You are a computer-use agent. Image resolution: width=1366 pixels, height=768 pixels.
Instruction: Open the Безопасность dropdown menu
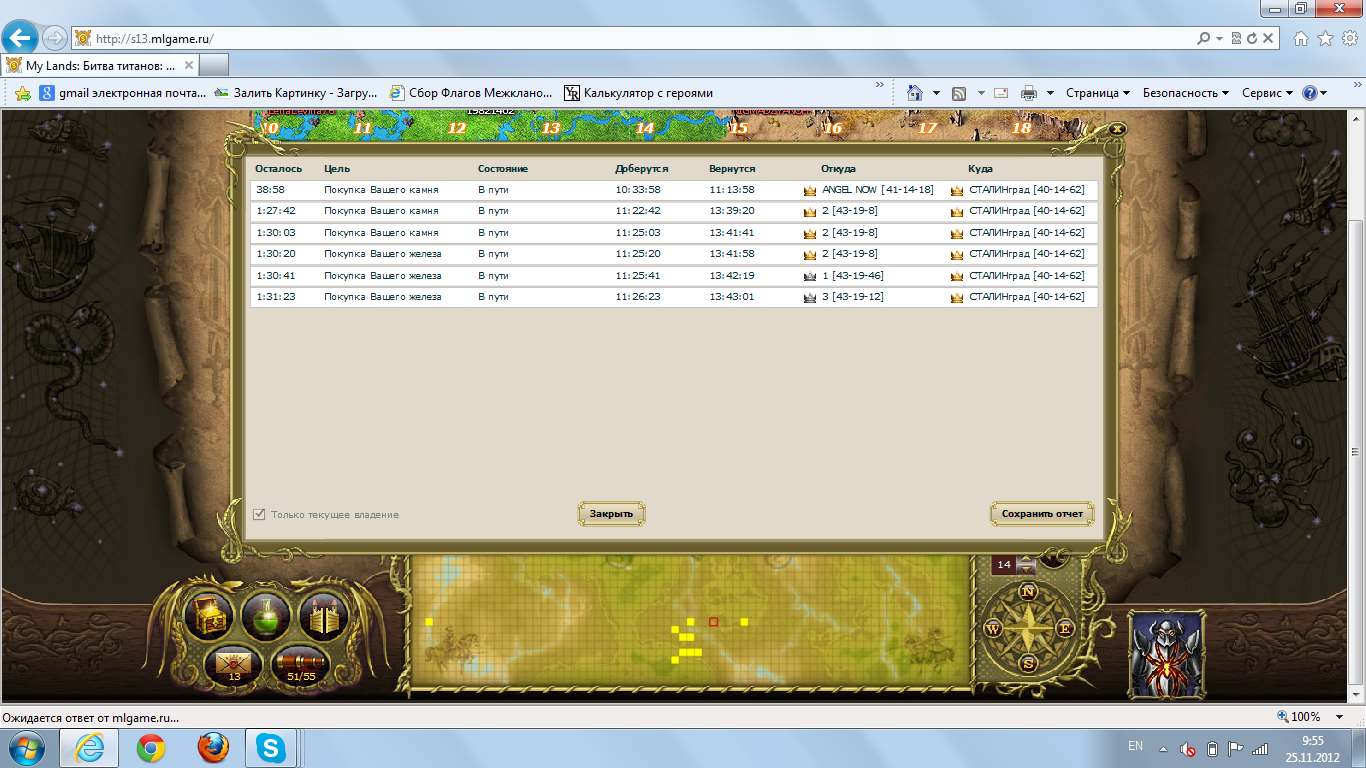[1186, 93]
